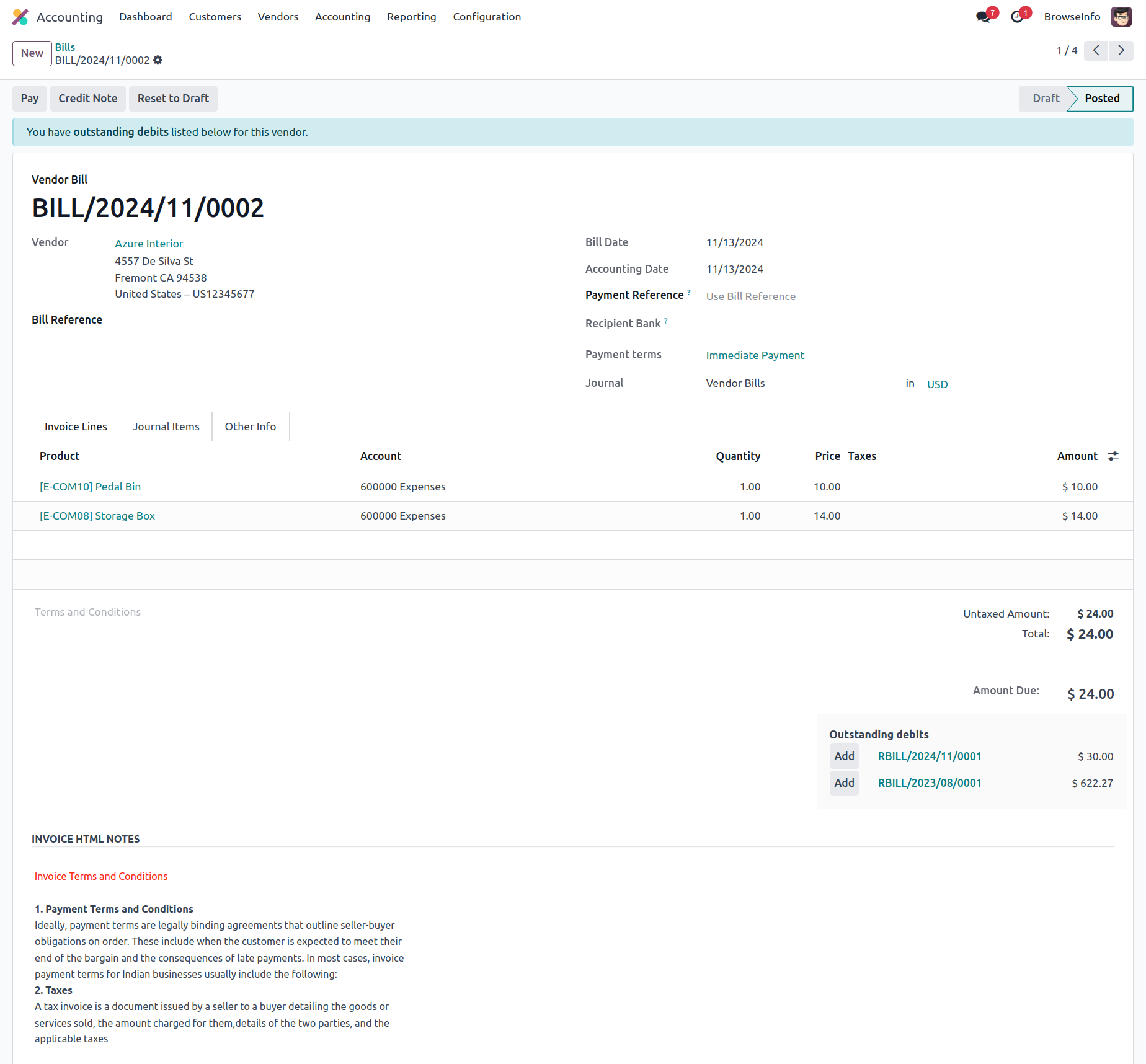Select the Draft status stage
Screen dimensions: 1146x1064
coord(1046,99)
